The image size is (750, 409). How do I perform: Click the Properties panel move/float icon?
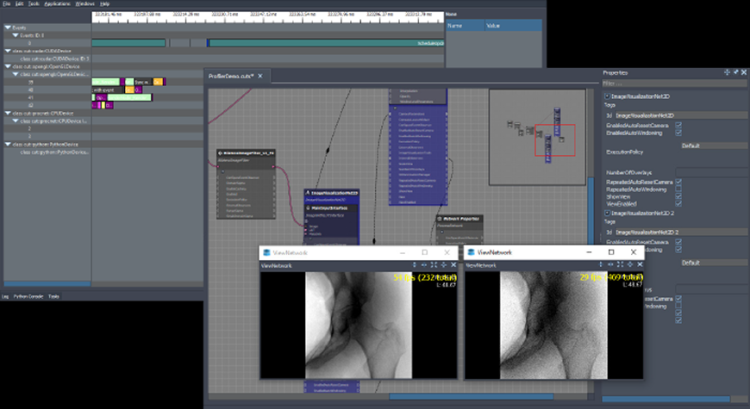click(727, 72)
